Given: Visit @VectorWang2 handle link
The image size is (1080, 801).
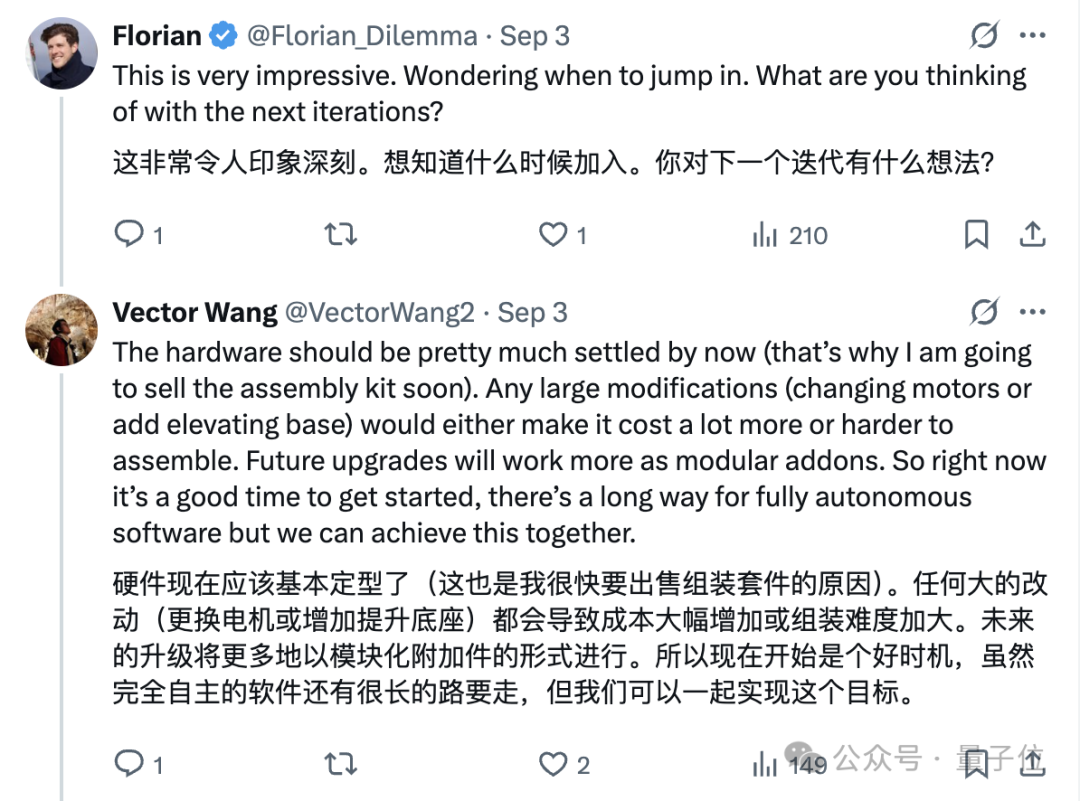Looking at the screenshot, I should click(380, 312).
